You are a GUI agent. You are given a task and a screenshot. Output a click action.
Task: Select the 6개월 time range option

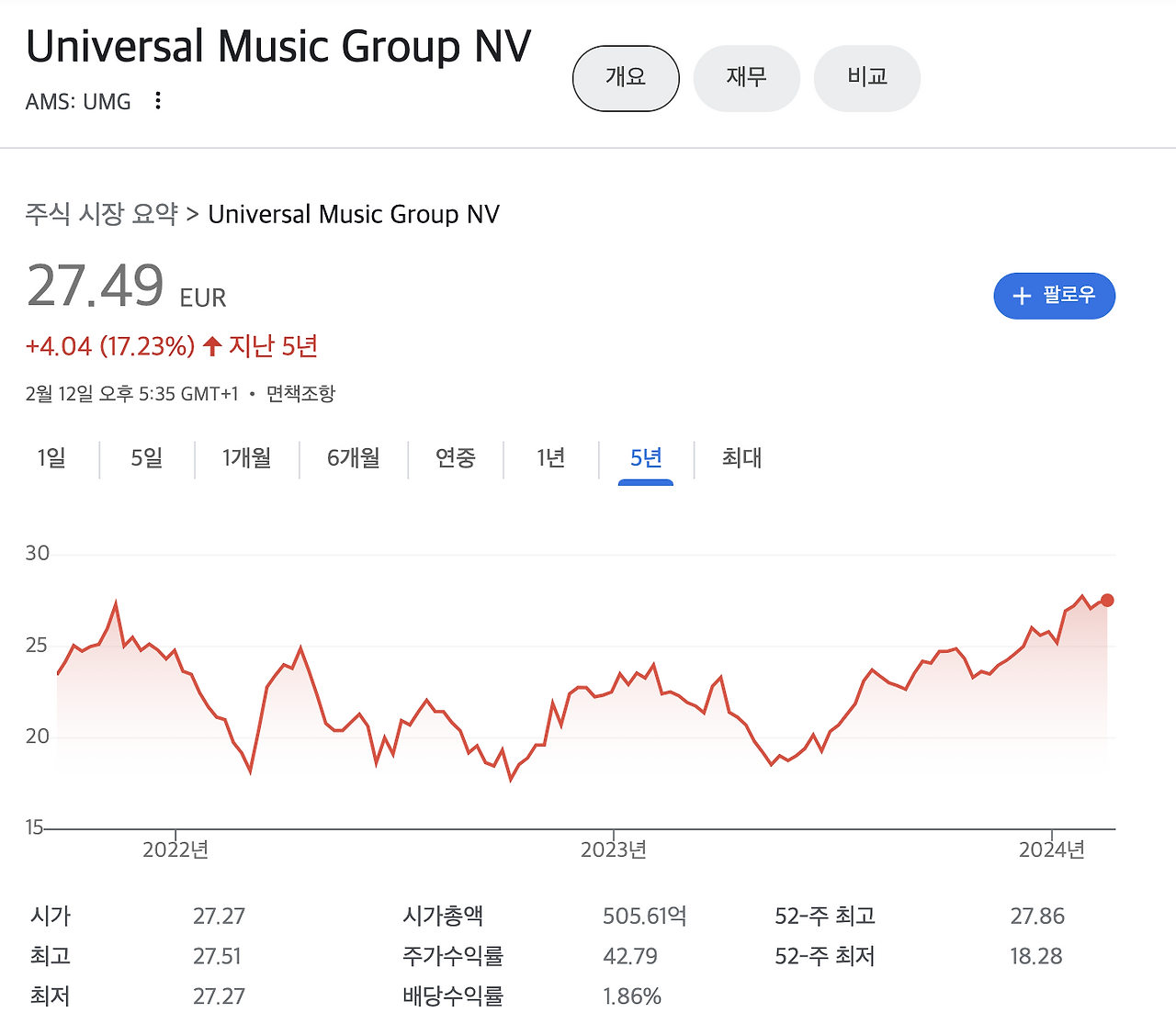pyautogui.click(x=353, y=459)
